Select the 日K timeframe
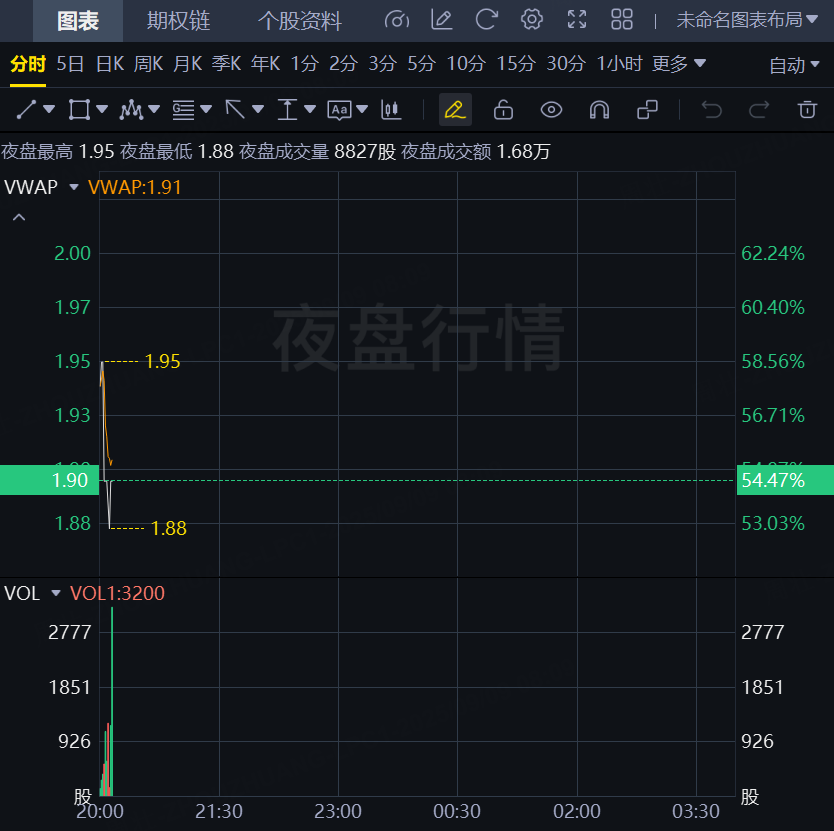This screenshot has height=831, width=834. [x=110, y=64]
